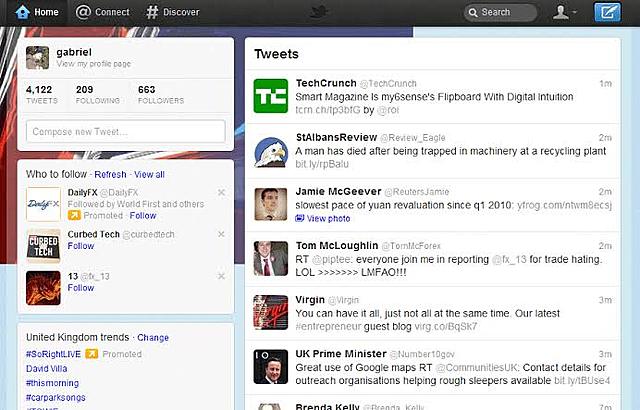Click Jamie McGeever's avatar
The height and width of the screenshot is (410, 640).
point(271,204)
